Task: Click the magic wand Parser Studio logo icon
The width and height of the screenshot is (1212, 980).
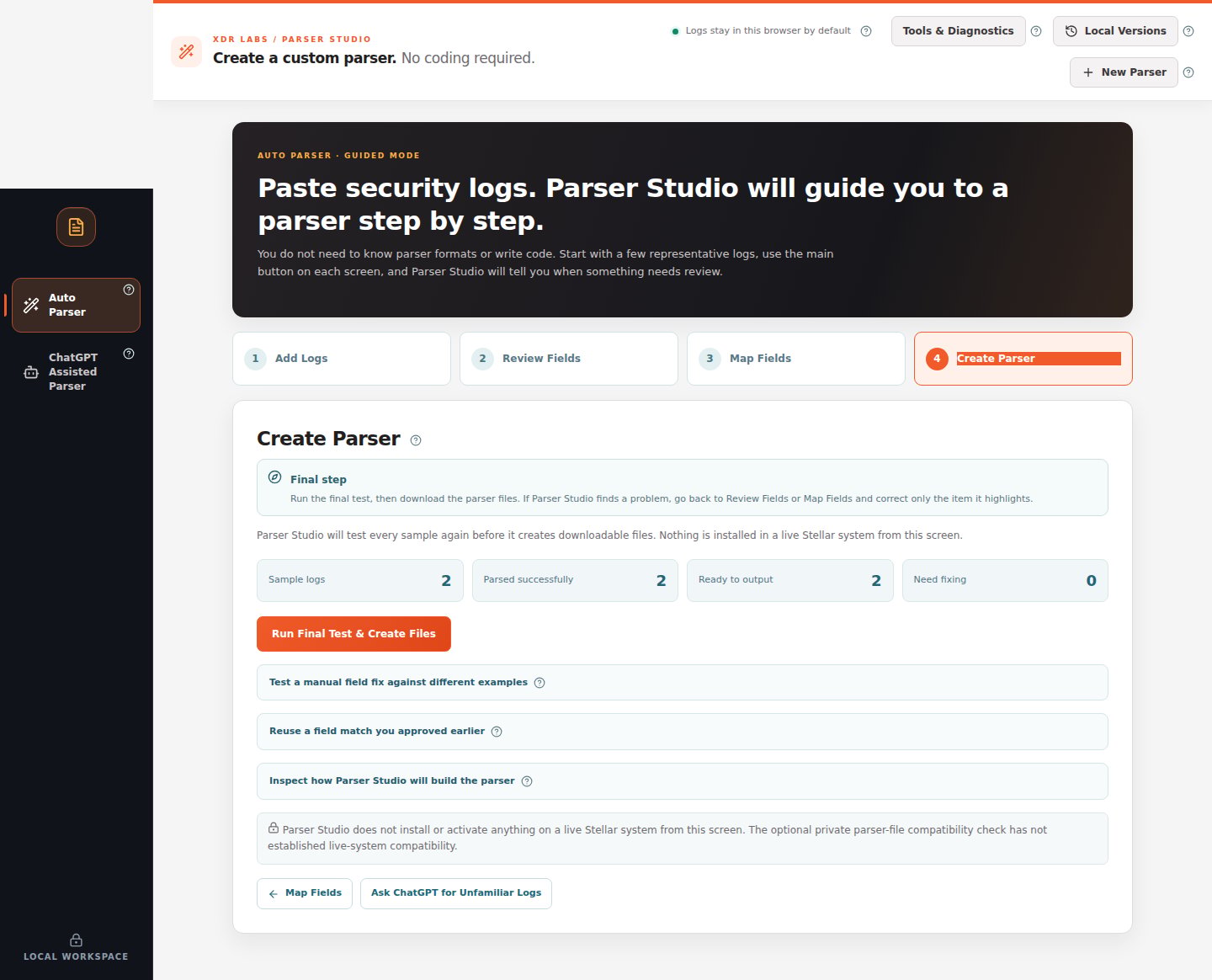Action: pos(186,51)
